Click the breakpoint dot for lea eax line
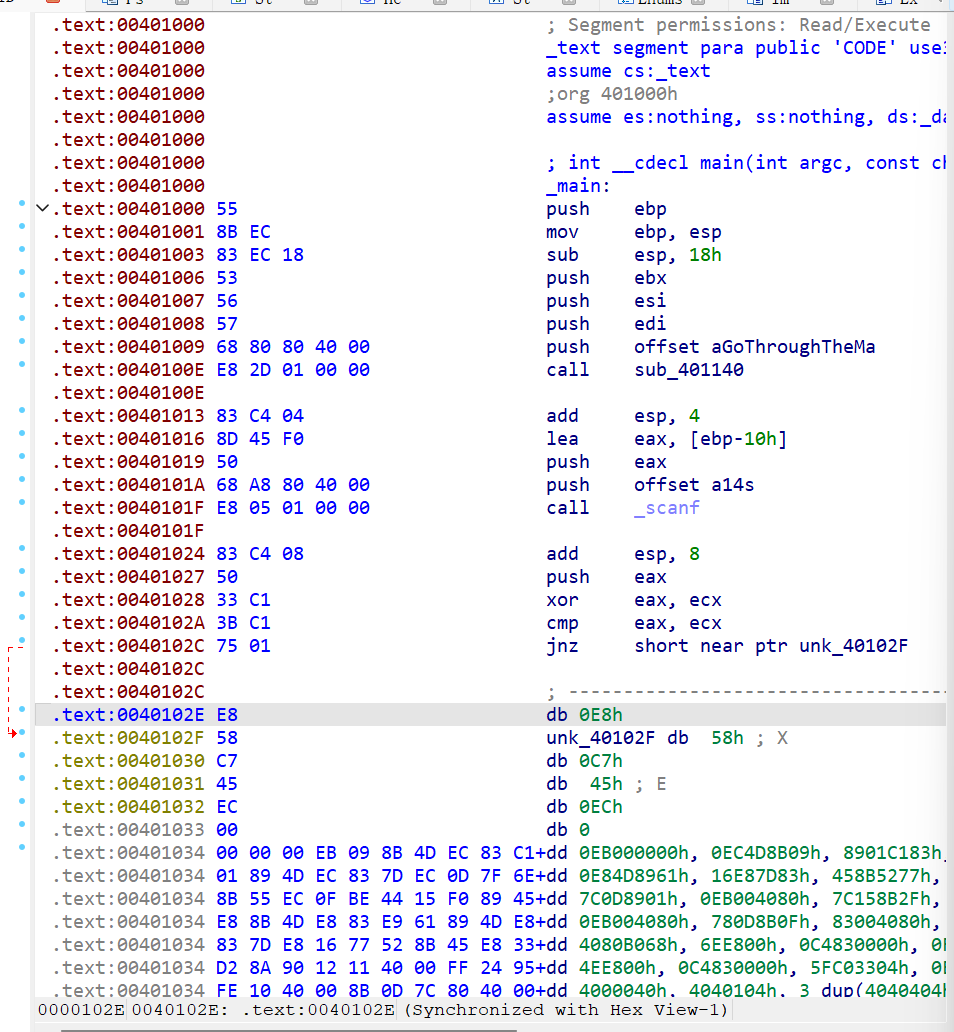Screen dimensions: 954x1032 (x=22, y=434)
